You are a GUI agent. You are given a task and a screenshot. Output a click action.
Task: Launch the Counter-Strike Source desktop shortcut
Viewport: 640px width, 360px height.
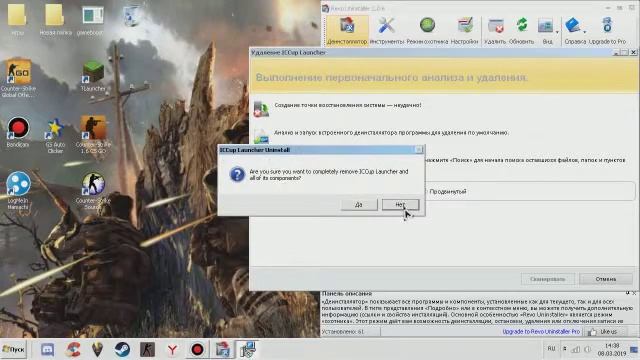click(93, 191)
